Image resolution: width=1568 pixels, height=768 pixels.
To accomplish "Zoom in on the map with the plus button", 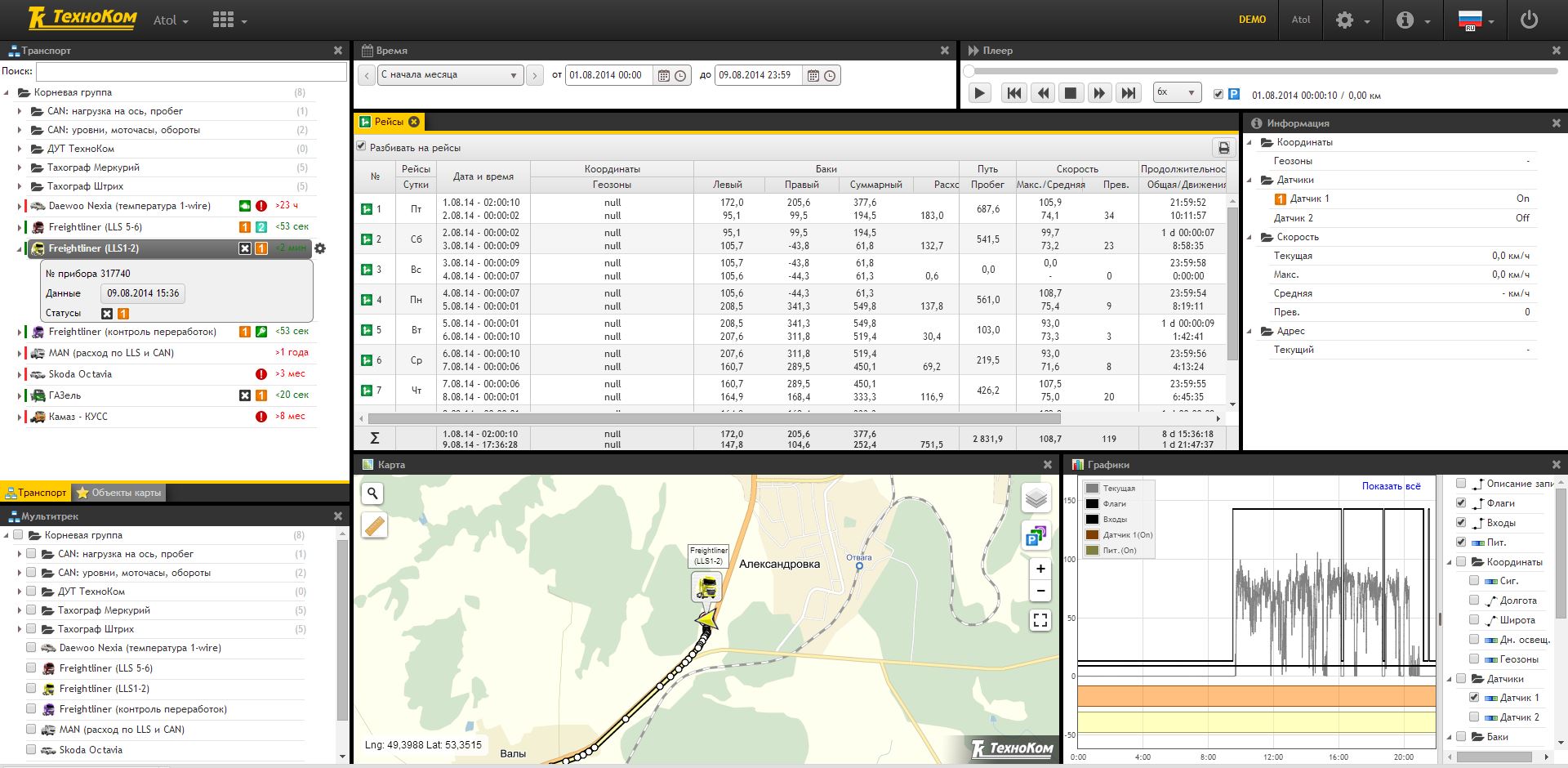I will (1040, 569).
